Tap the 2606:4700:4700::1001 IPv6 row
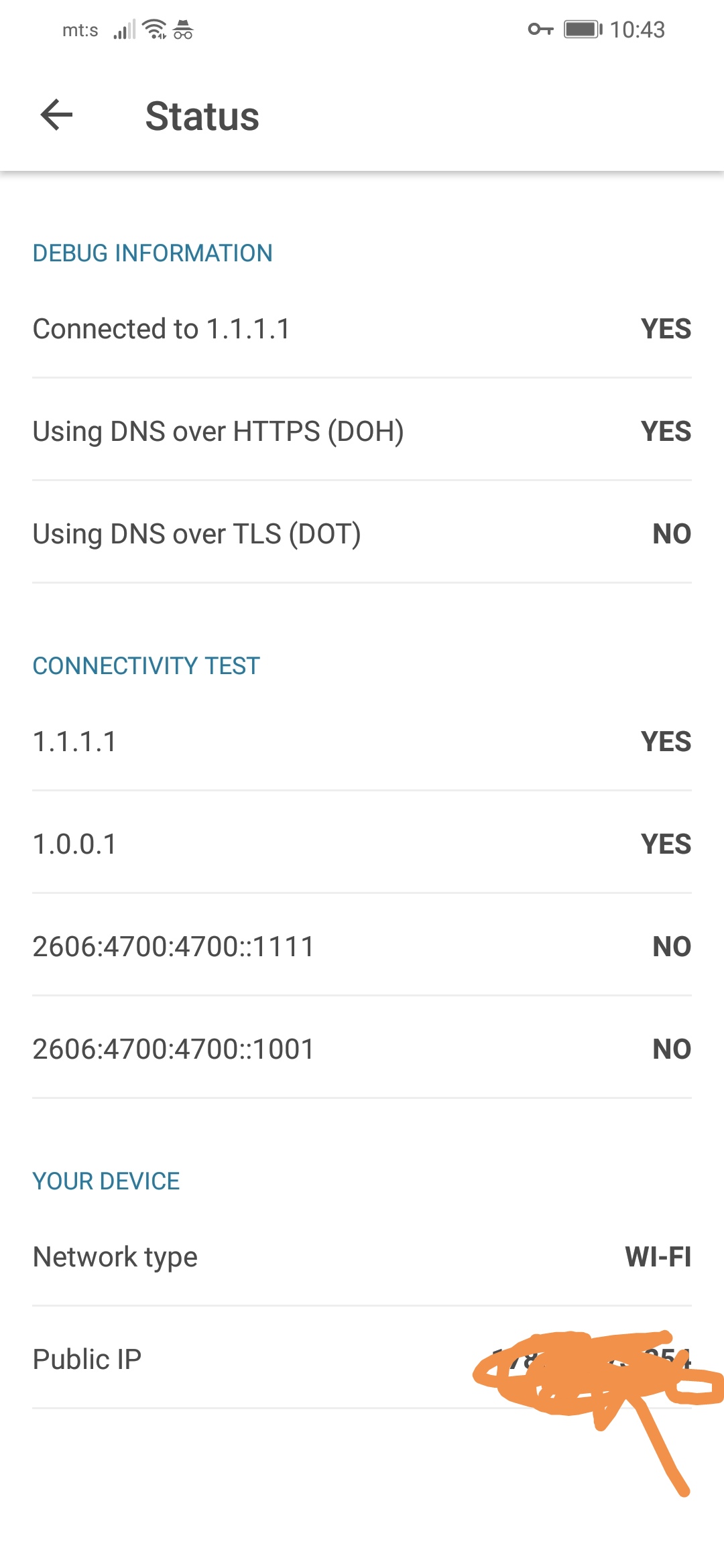This screenshot has height=1568, width=724. (x=362, y=1049)
